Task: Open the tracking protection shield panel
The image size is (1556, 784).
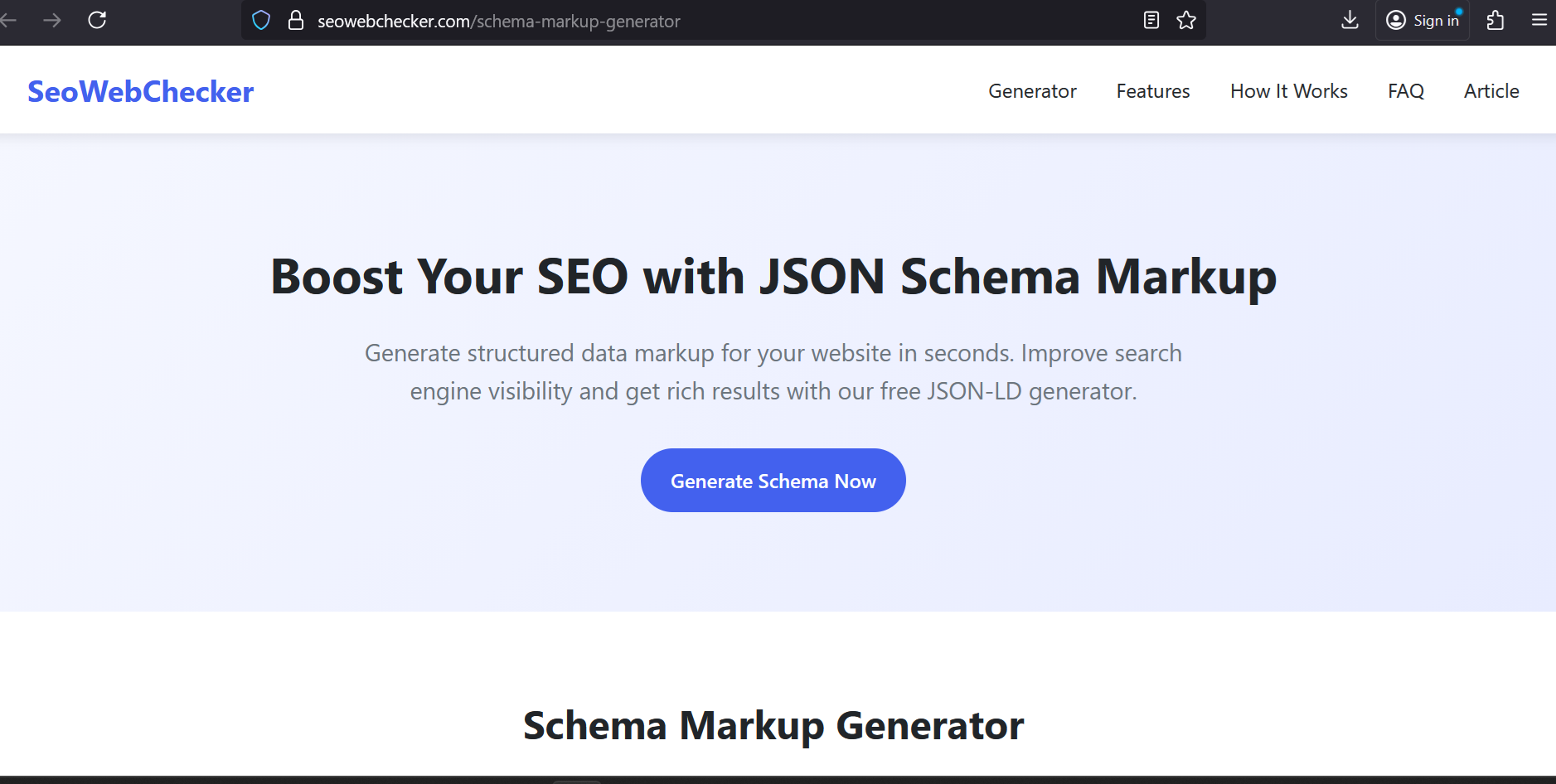Action: (261, 21)
